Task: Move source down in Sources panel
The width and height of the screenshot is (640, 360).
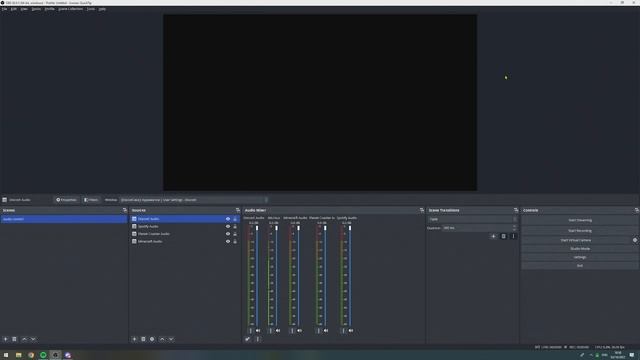Action: (171, 339)
